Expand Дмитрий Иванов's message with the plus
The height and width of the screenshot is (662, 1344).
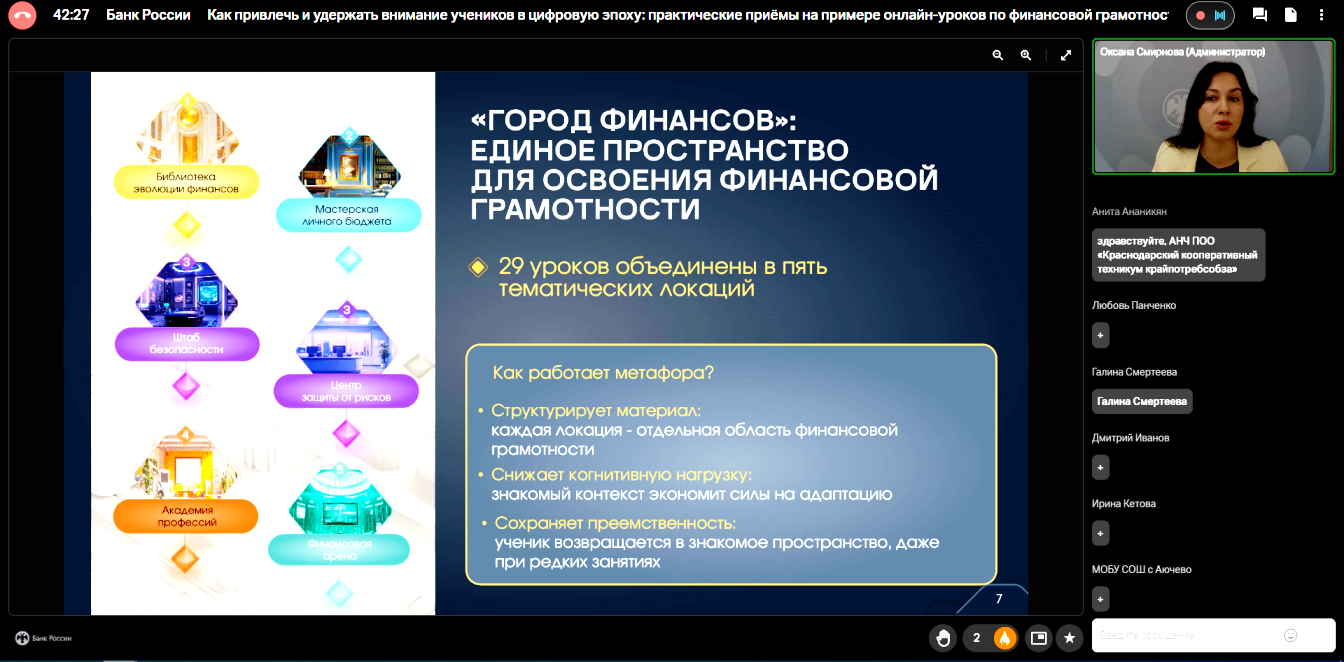click(1100, 467)
